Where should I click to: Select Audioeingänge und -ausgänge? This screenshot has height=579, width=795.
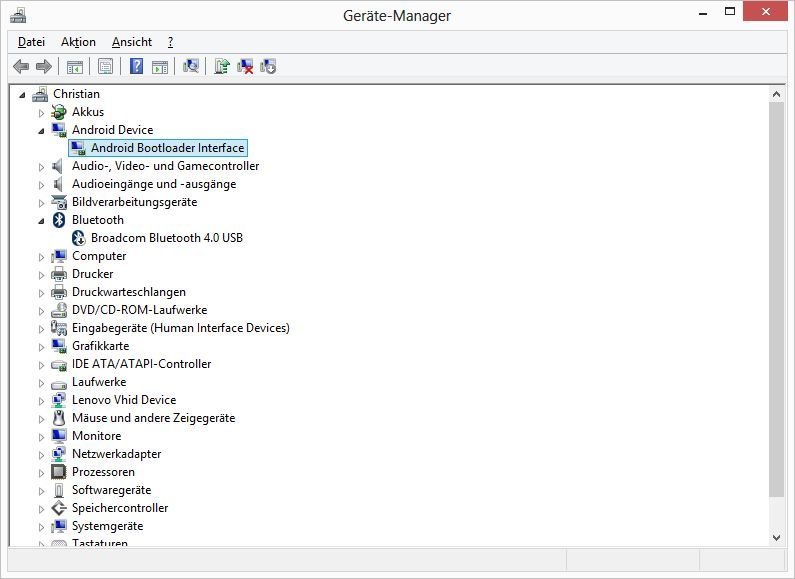(154, 184)
